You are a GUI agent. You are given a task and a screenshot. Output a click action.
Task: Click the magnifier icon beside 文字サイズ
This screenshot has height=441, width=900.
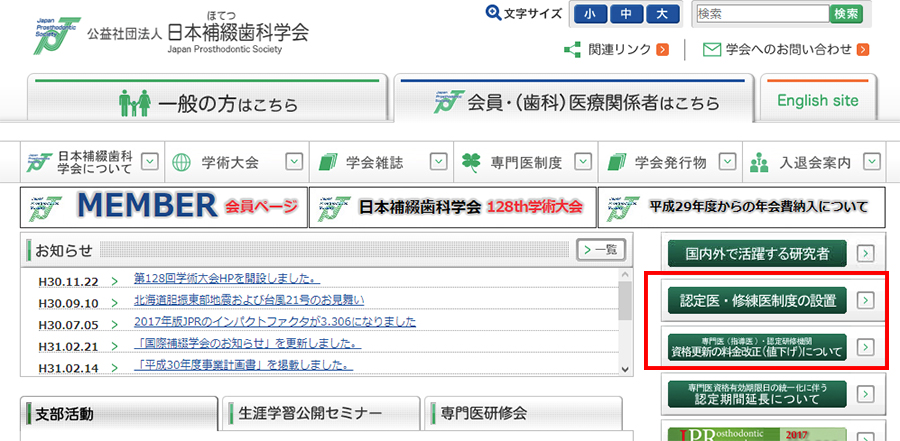click(494, 13)
